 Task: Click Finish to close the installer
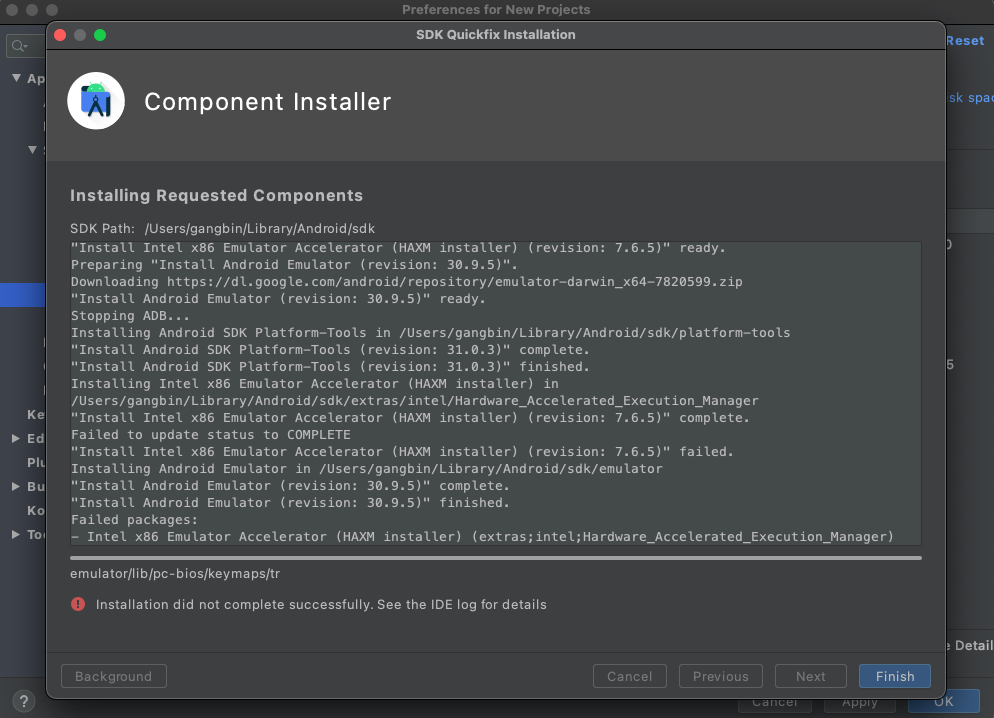(894, 676)
